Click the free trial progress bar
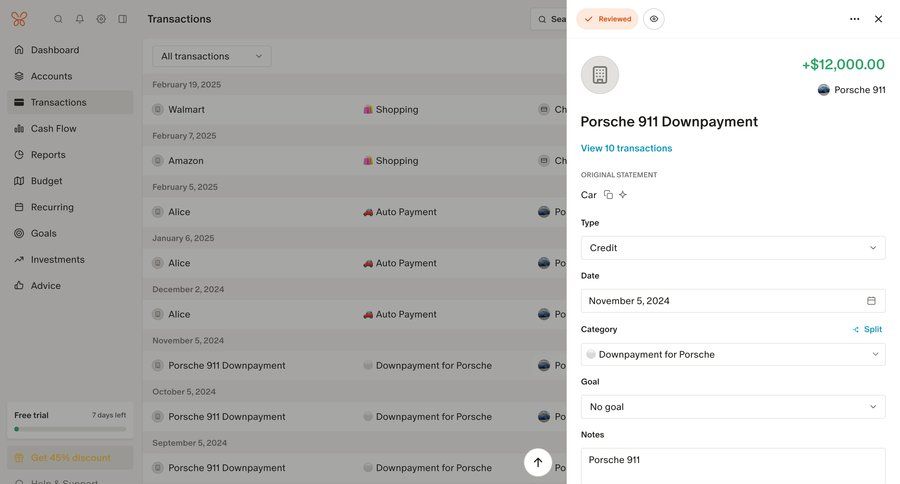The height and width of the screenshot is (484, 900). pos(70,429)
